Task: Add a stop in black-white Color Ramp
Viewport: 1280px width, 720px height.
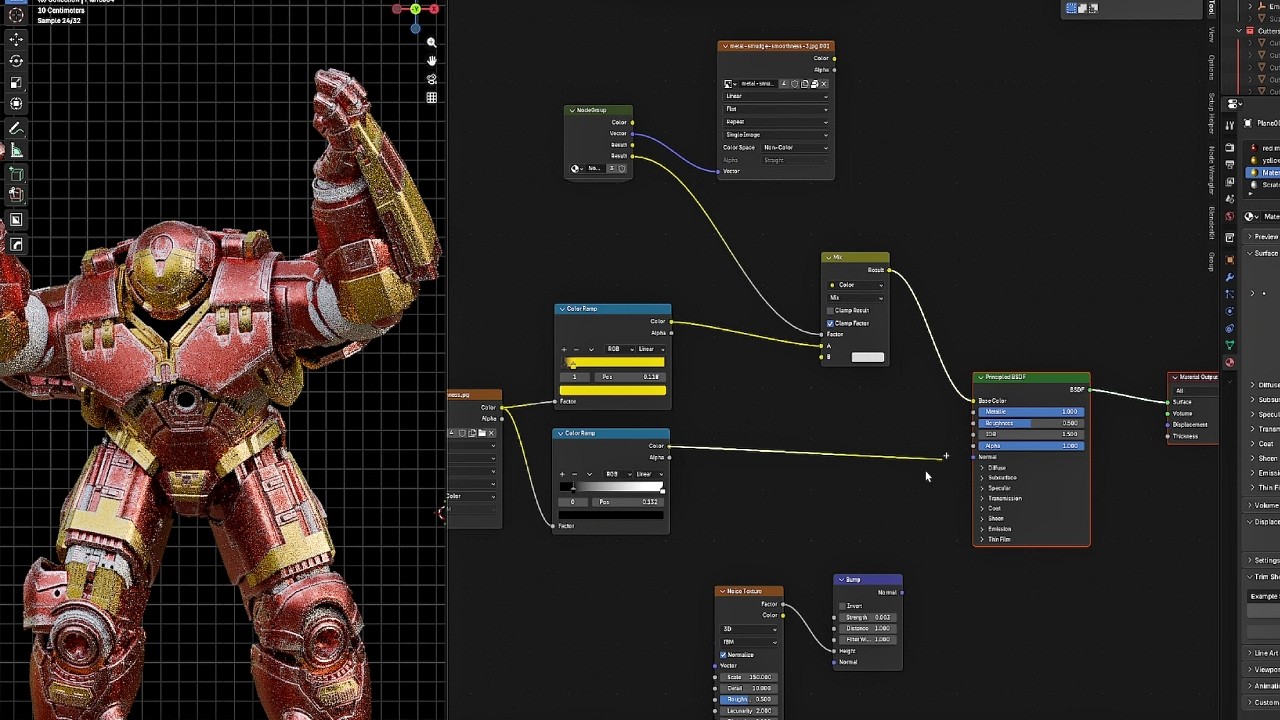Action: pyautogui.click(x=562, y=474)
